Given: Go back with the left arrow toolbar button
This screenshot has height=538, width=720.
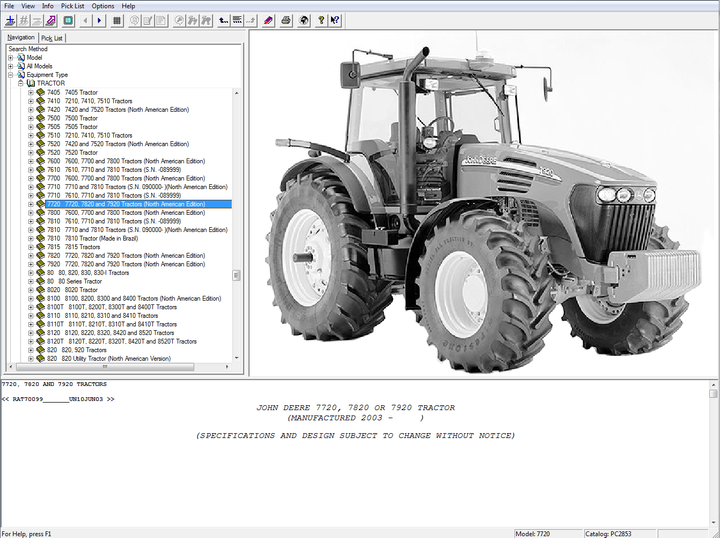Looking at the screenshot, I should [86, 20].
